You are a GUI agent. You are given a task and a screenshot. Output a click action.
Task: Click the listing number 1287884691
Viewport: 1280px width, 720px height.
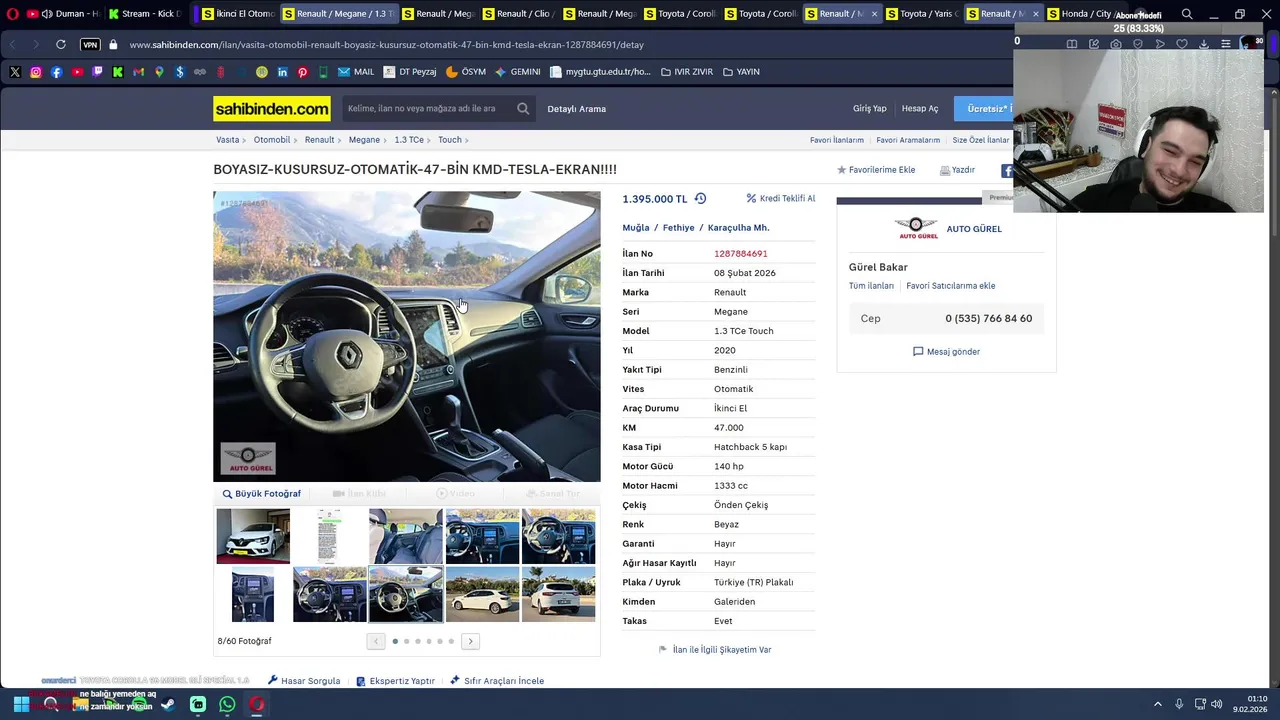click(x=741, y=254)
